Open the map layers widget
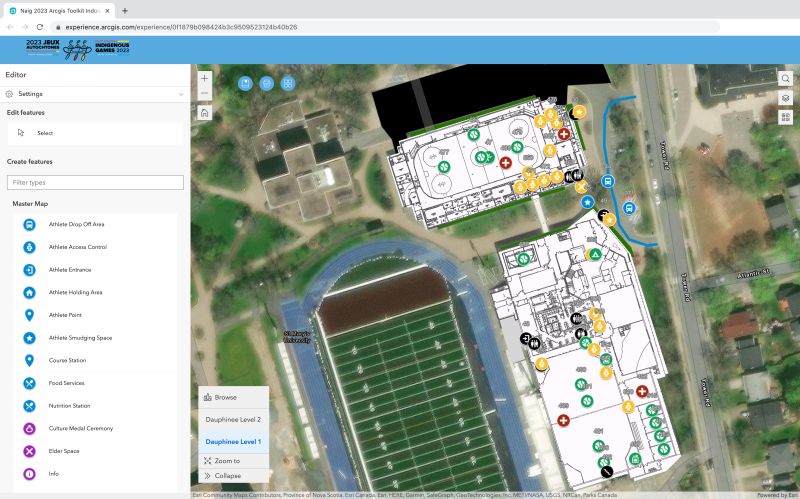The width and height of the screenshot is (800, 499). [x=785, y=98]
